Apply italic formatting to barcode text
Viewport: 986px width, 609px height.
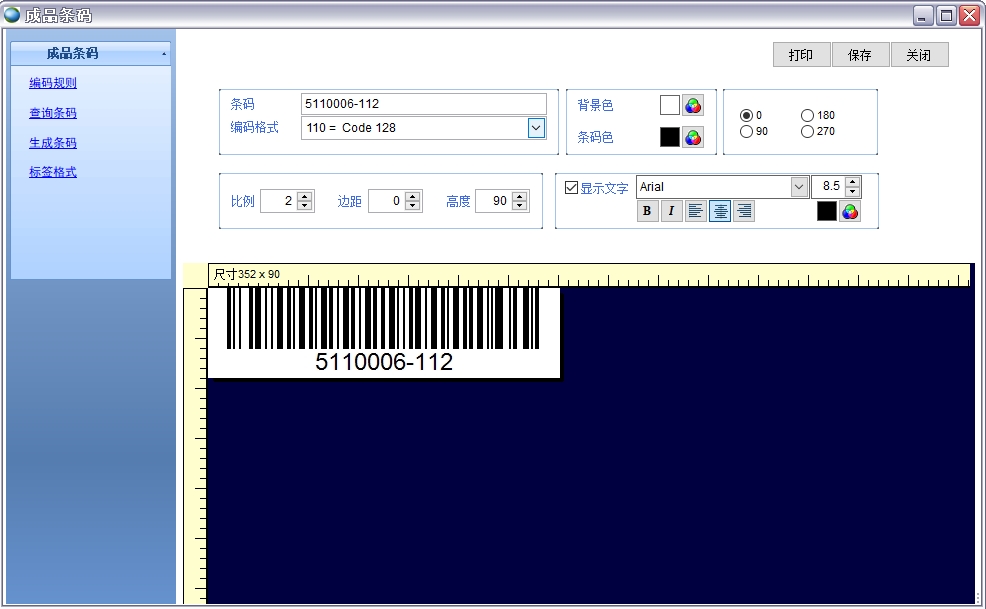[x=671, y=211]
